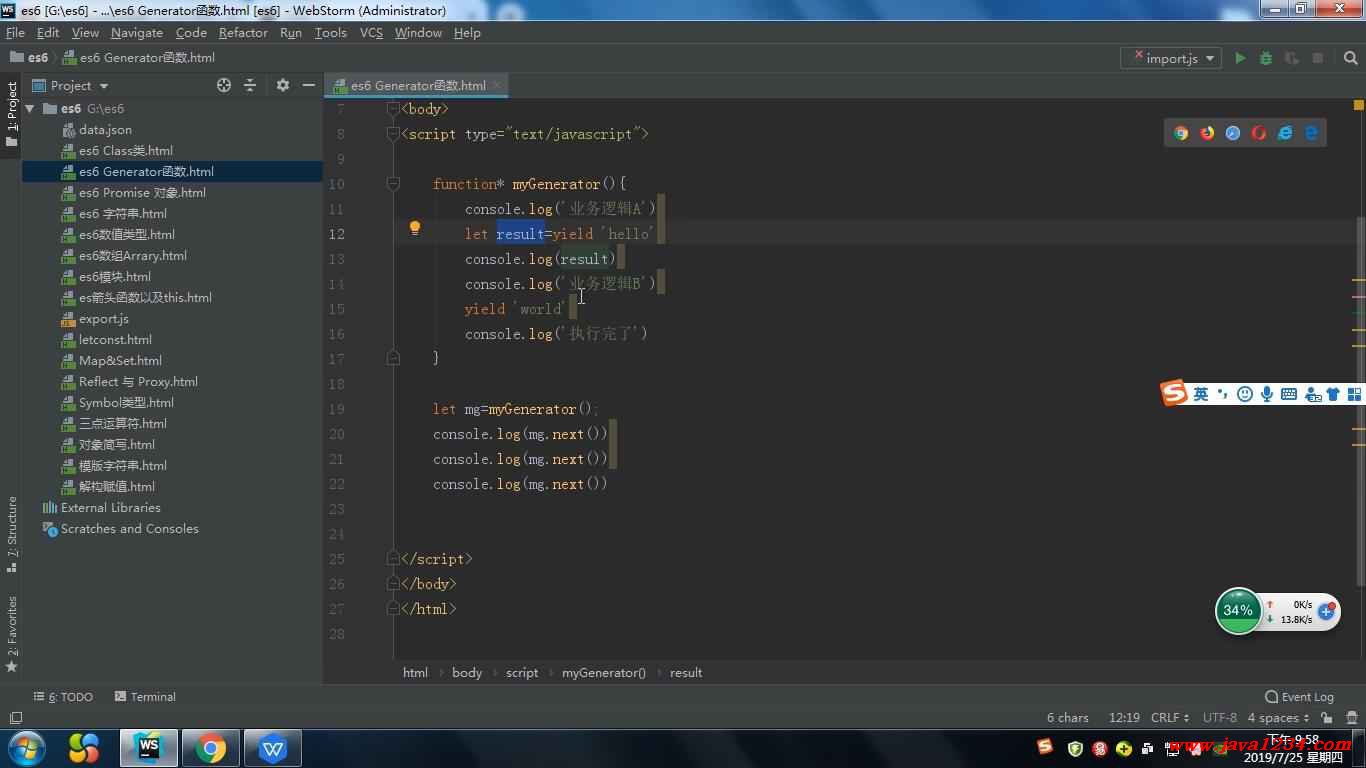Click the script breadcrumb
Screen dimensions: 1366x768
(x=522, y=673)
